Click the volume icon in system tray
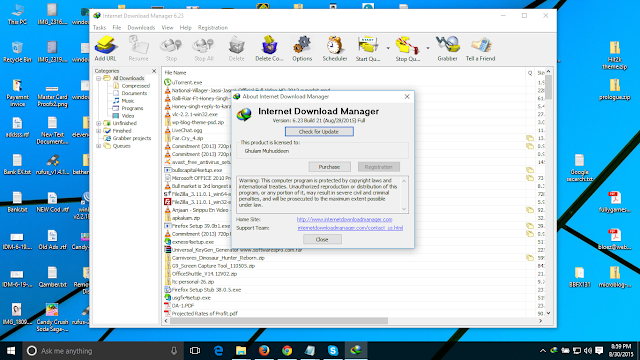The width and height of the screenshot is (640, 360). click(x=588, y=351)
